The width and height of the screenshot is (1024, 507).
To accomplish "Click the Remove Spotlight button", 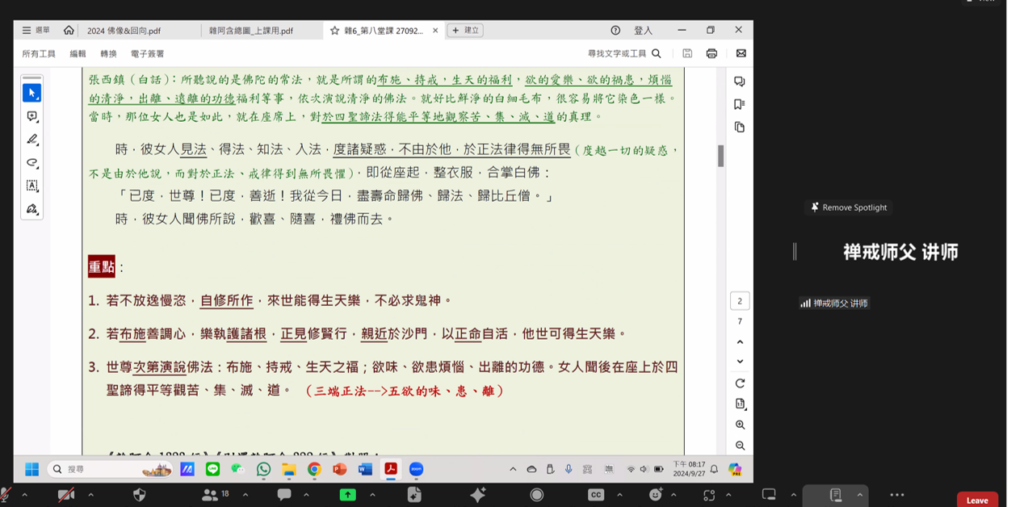I will tap(849, 208).
